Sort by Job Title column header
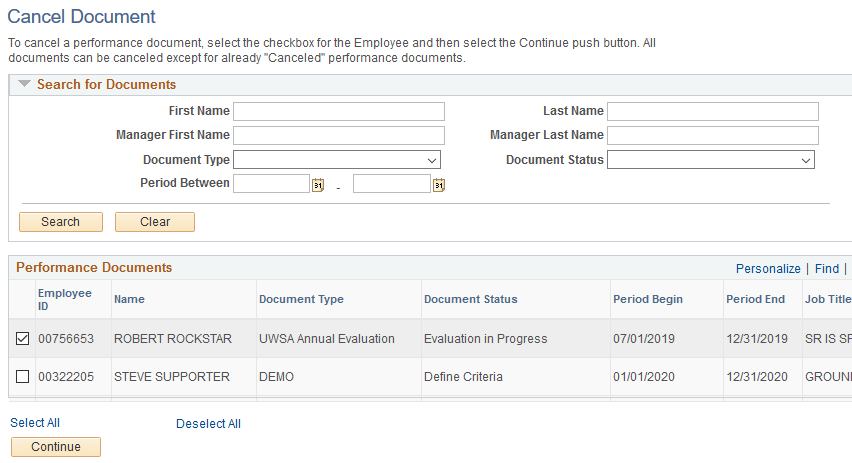 click(828, 299)
